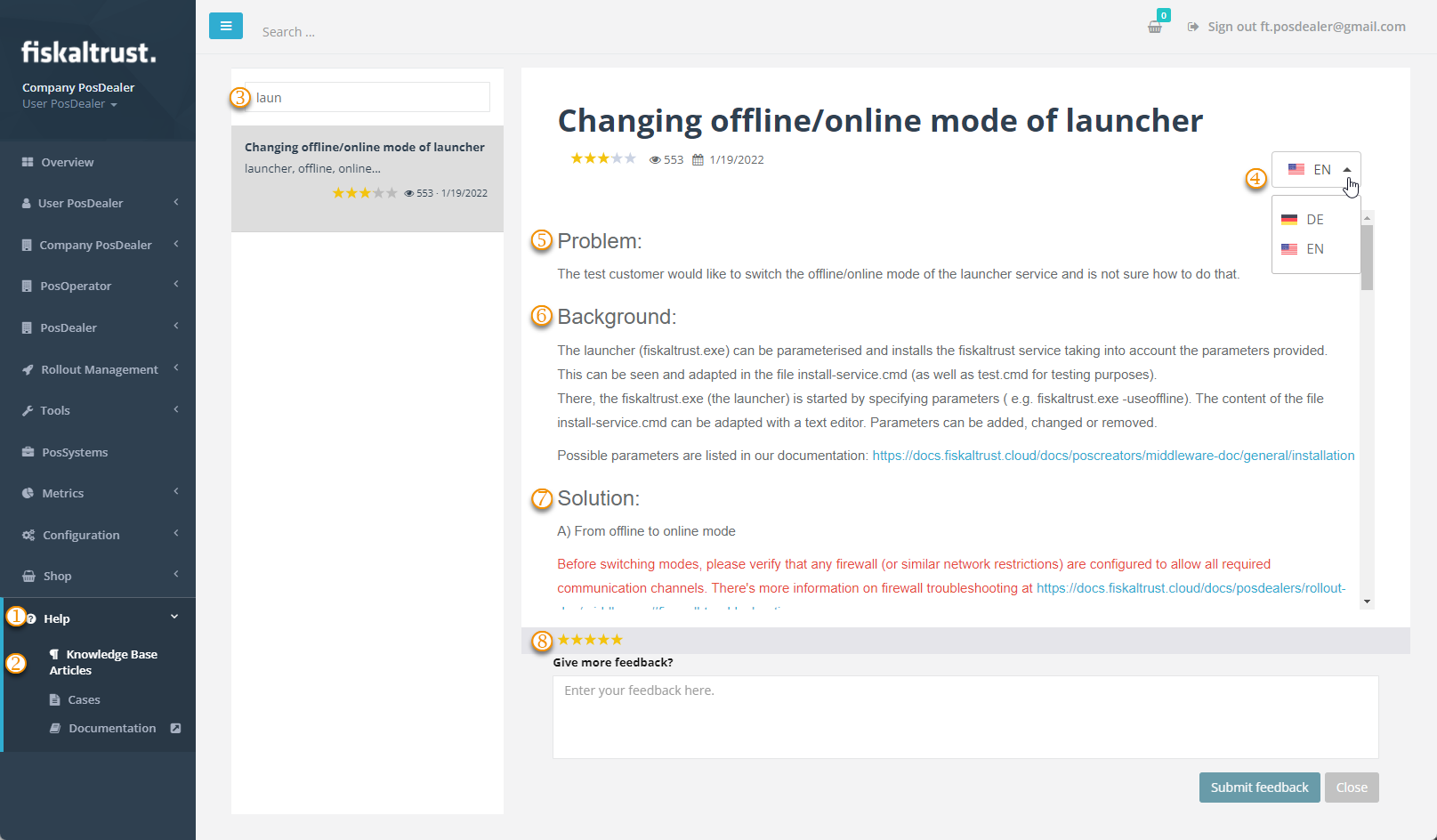Click Submit feedback button
Screen dimensions: 1437x840
1259,787
